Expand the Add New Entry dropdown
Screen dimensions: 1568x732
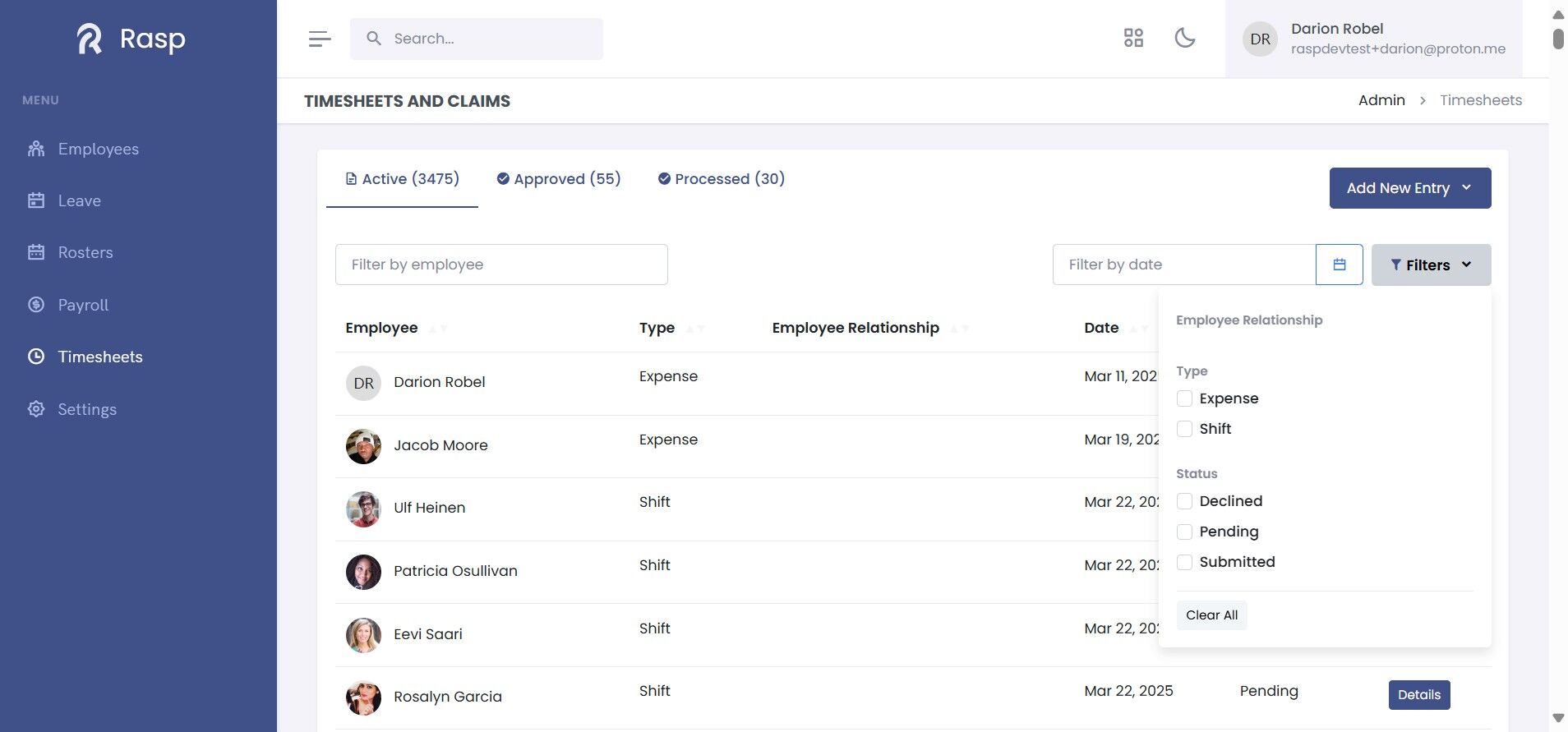point(1409,188)
